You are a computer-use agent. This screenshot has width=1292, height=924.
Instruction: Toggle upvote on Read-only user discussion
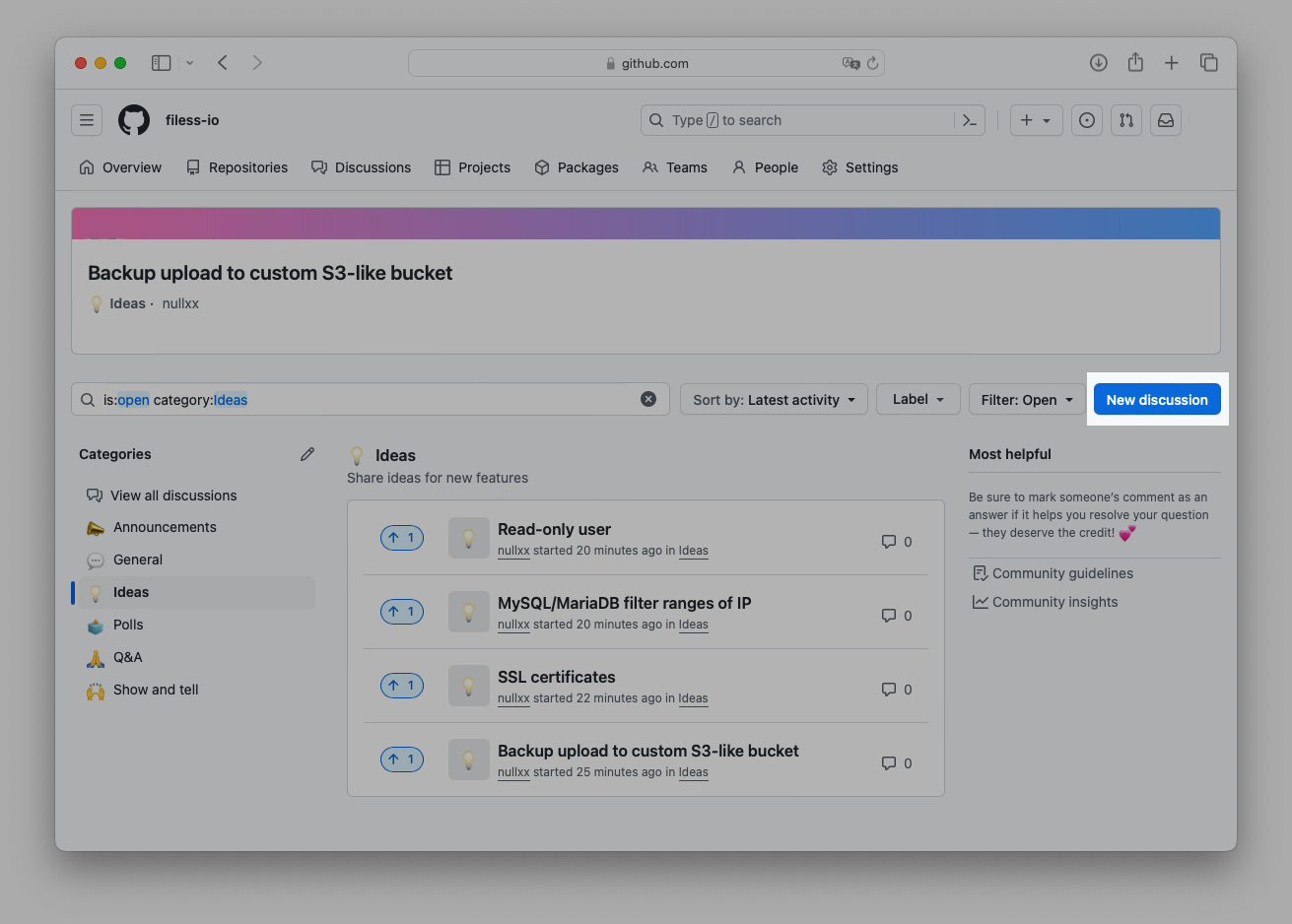coord(402,538)
